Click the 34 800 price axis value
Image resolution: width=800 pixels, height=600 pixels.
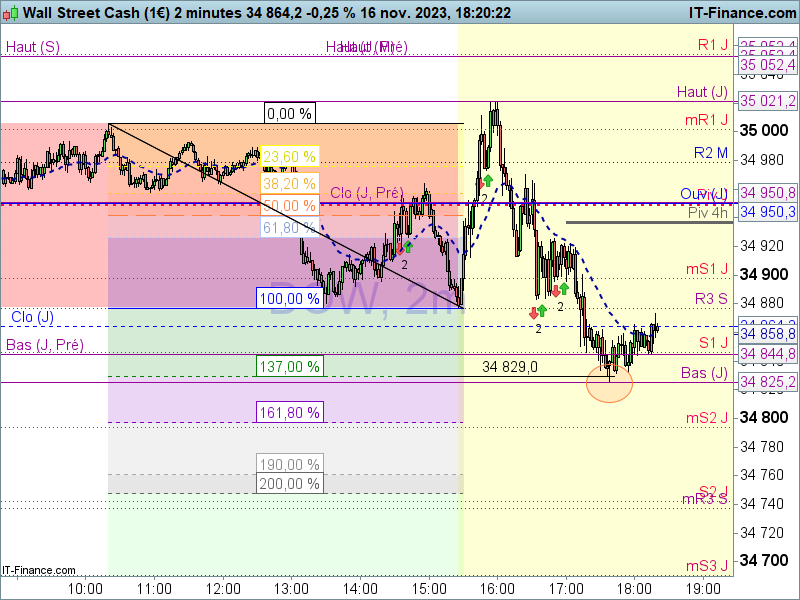[x=764, y=418]
